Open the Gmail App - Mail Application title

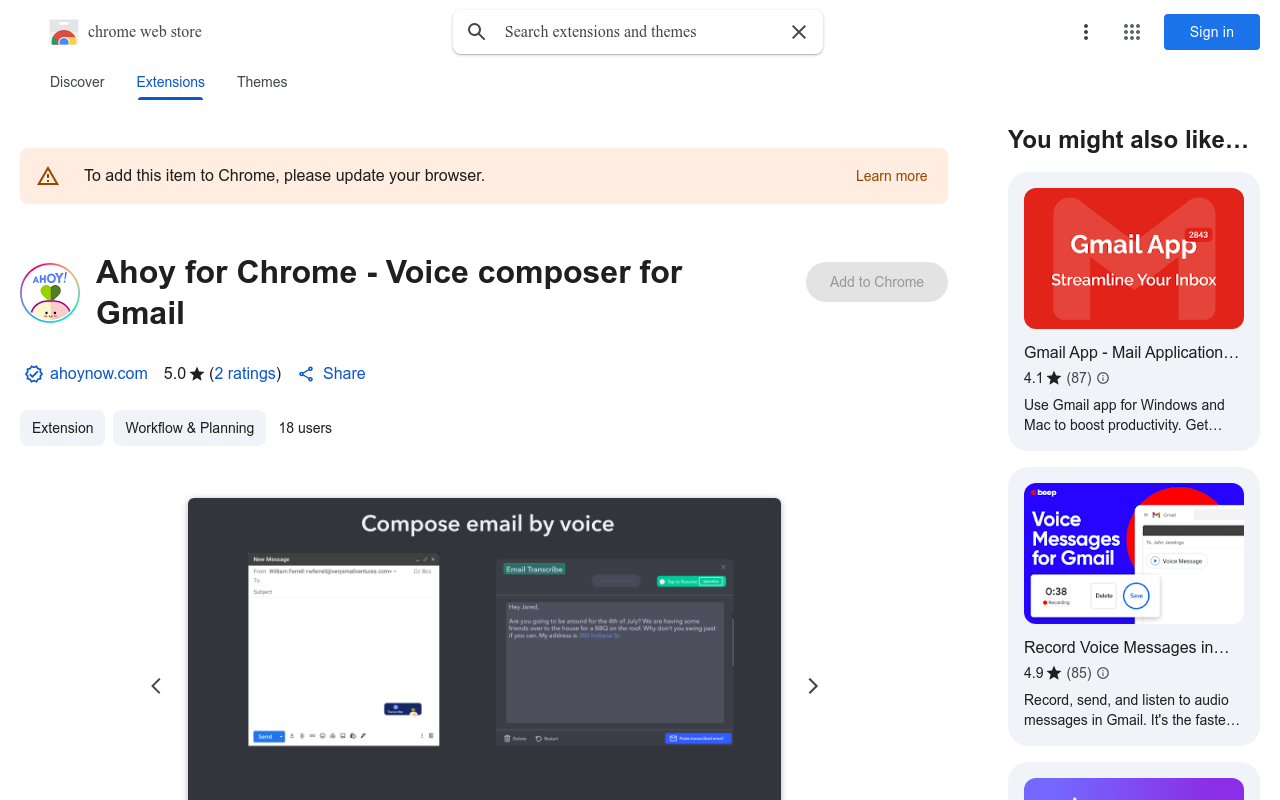pyautogui.click(x=1131, y=352)
